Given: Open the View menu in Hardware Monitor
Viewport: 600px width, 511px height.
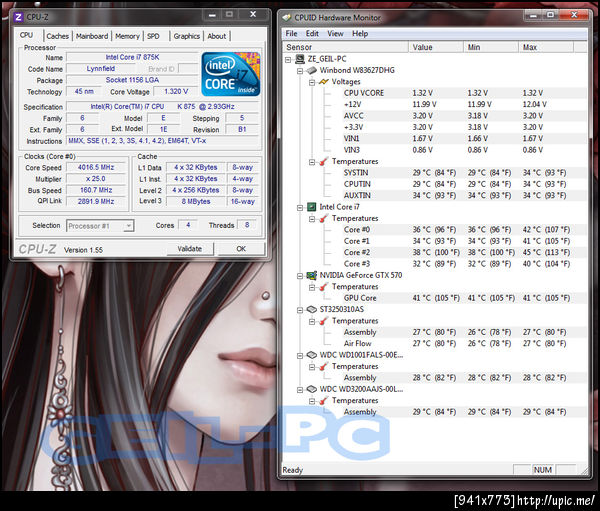Looking at the screenshot, I should pyautogui.click(x=335, y=34).
